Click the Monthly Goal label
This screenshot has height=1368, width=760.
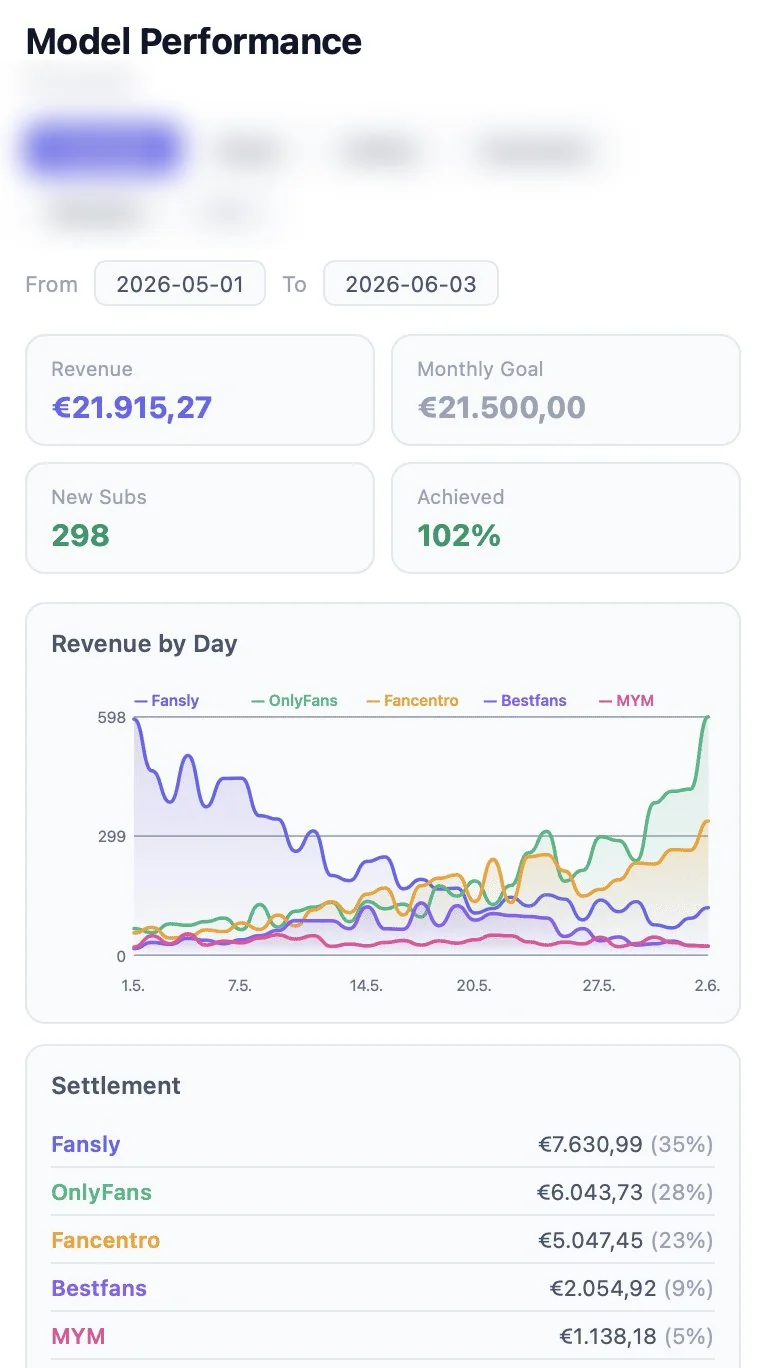[x=480, y=369]
